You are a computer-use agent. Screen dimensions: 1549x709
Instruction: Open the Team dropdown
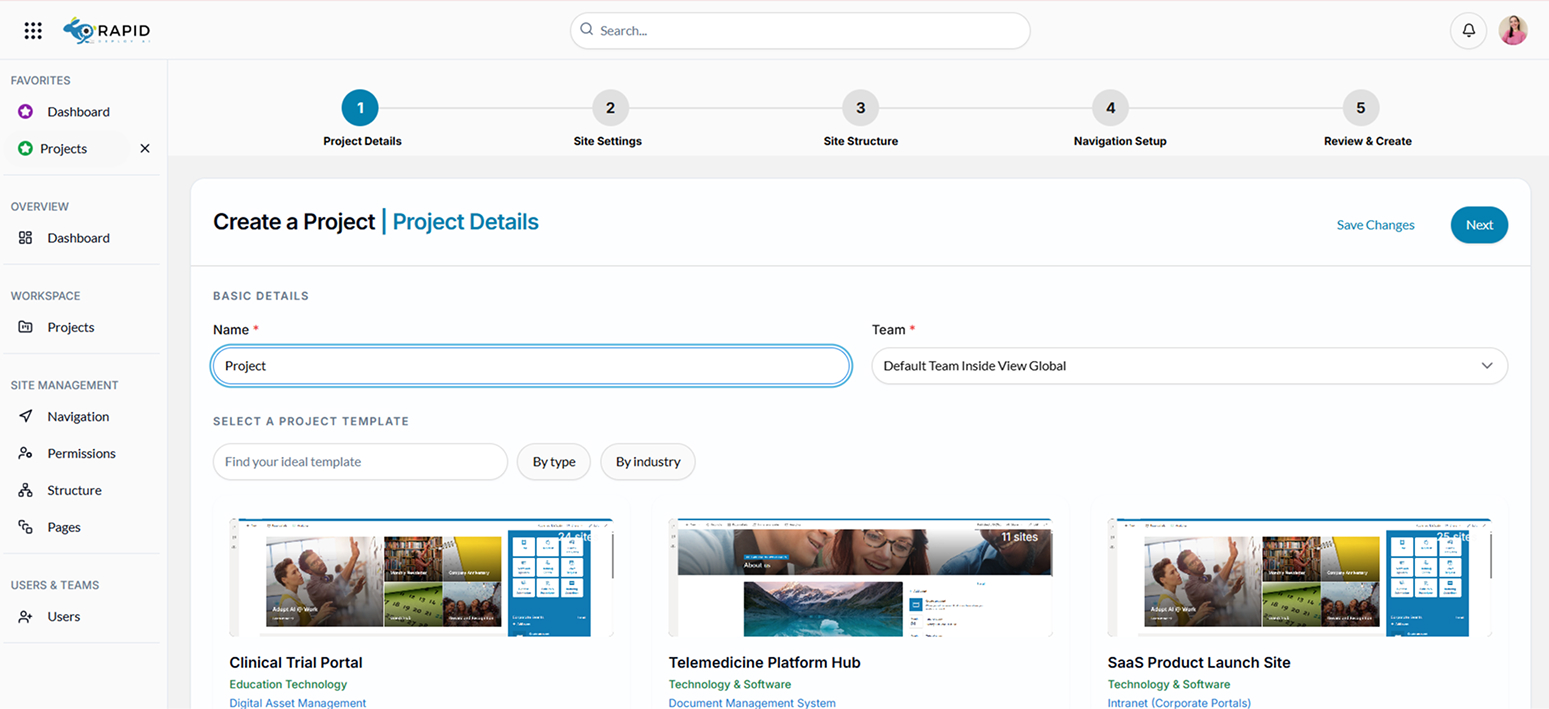pos(1188,366)
